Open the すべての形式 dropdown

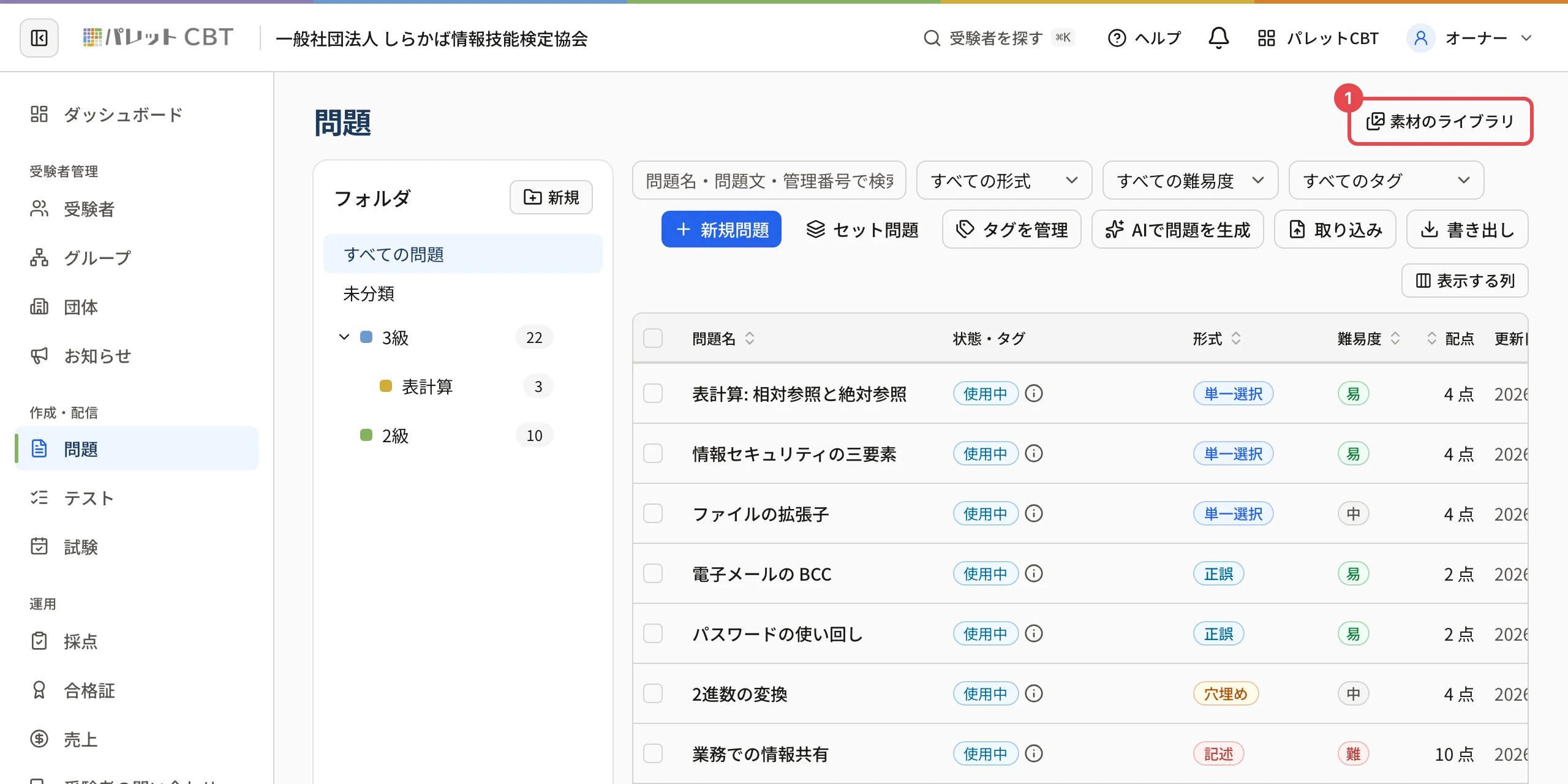click(1004, 180)
